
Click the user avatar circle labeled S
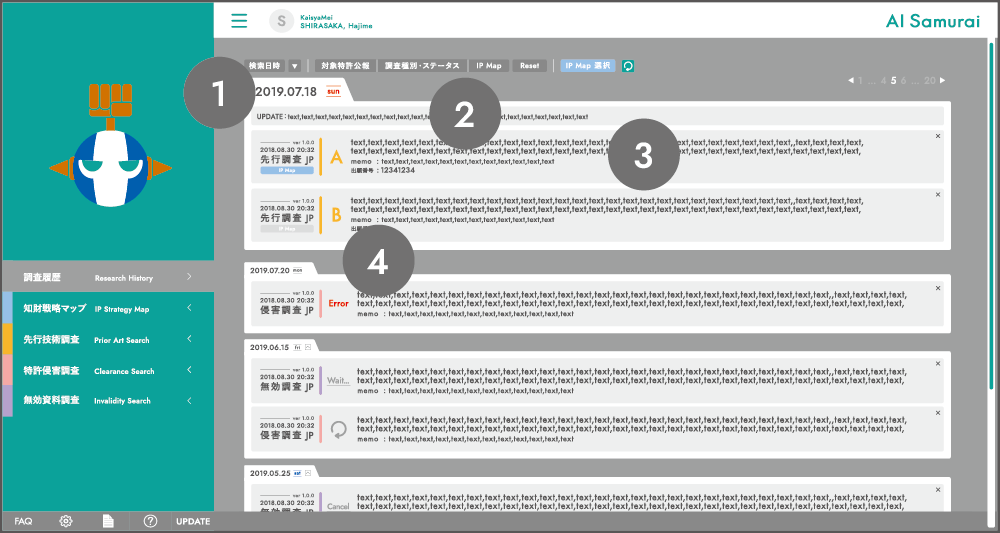[282, 20]
